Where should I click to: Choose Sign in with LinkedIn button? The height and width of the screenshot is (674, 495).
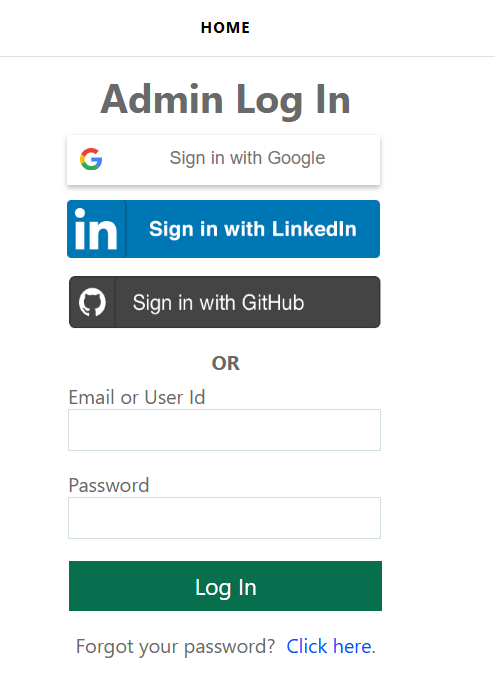(x=223, y=229)
